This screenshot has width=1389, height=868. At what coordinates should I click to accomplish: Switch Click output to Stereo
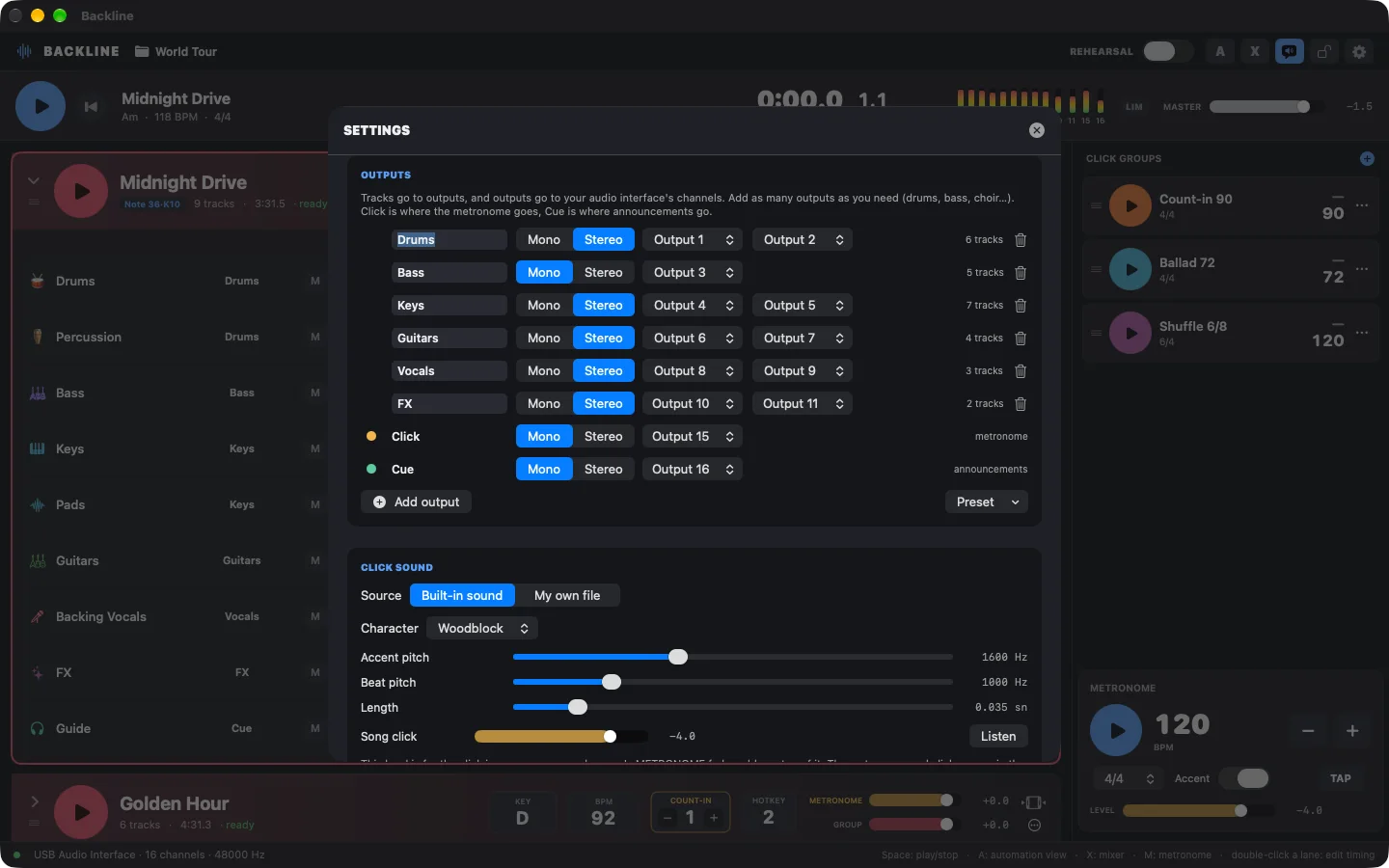603,437
